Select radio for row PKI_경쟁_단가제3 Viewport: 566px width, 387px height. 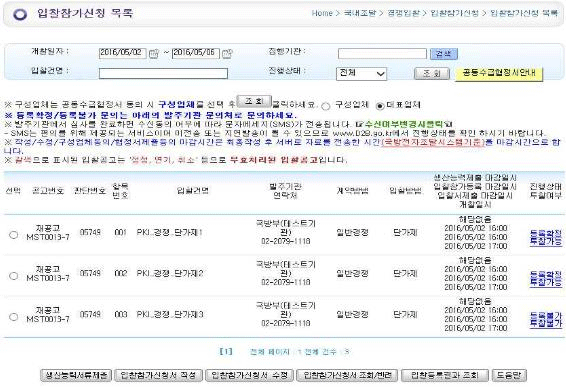point(13,317)
